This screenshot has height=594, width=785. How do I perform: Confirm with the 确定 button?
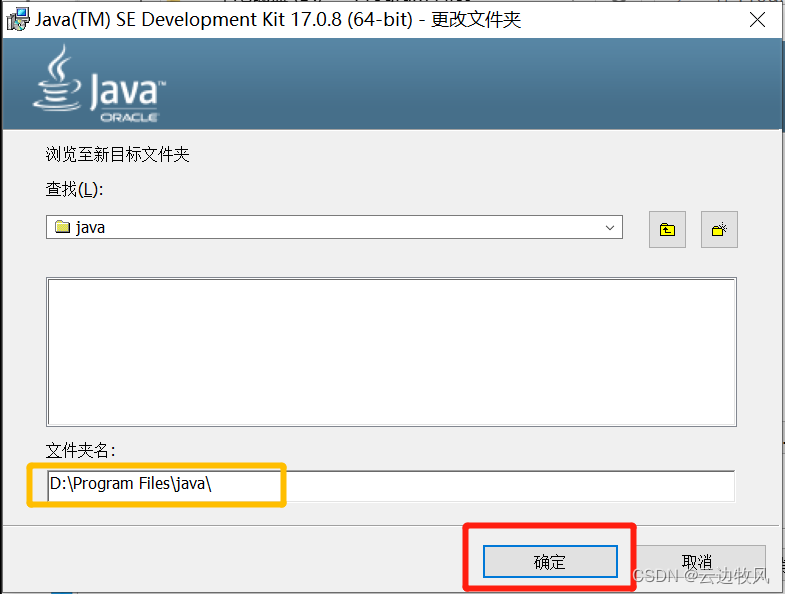[550, 561]
